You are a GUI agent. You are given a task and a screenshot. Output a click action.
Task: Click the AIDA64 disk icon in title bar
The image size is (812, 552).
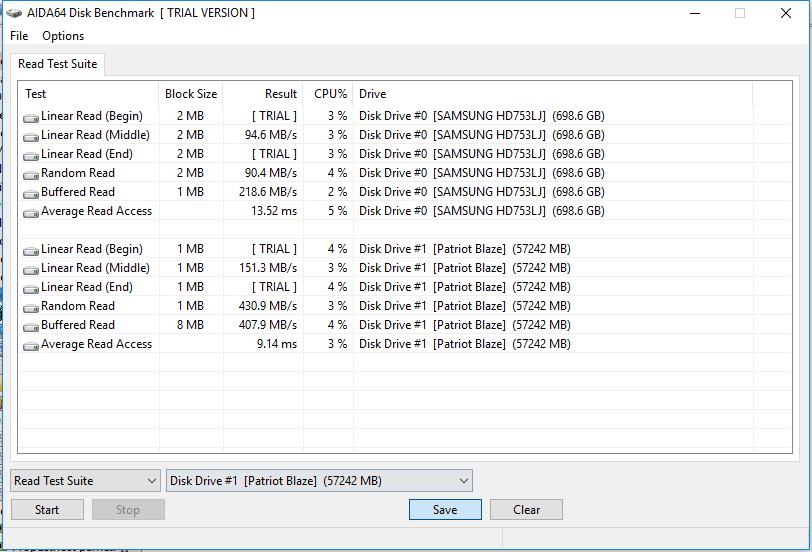(x=14, y=13)
